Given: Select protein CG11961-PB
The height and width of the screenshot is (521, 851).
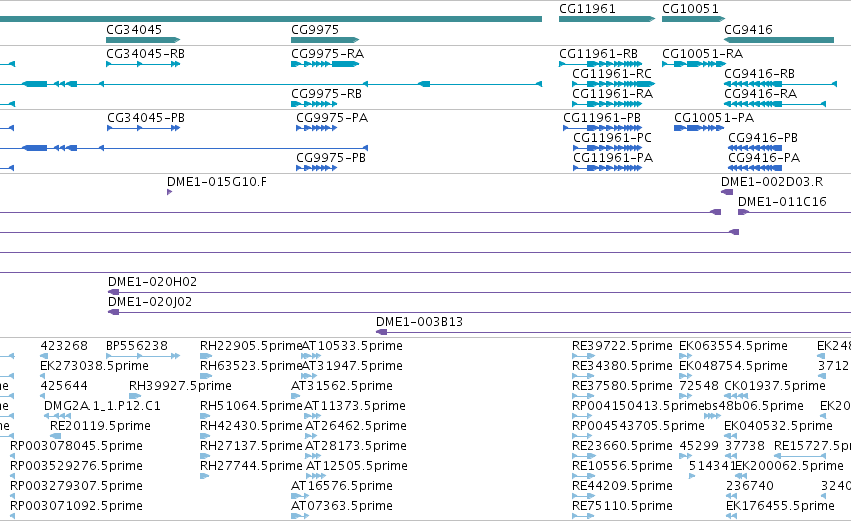Looking at the screenshot, I should pos(602,128).
